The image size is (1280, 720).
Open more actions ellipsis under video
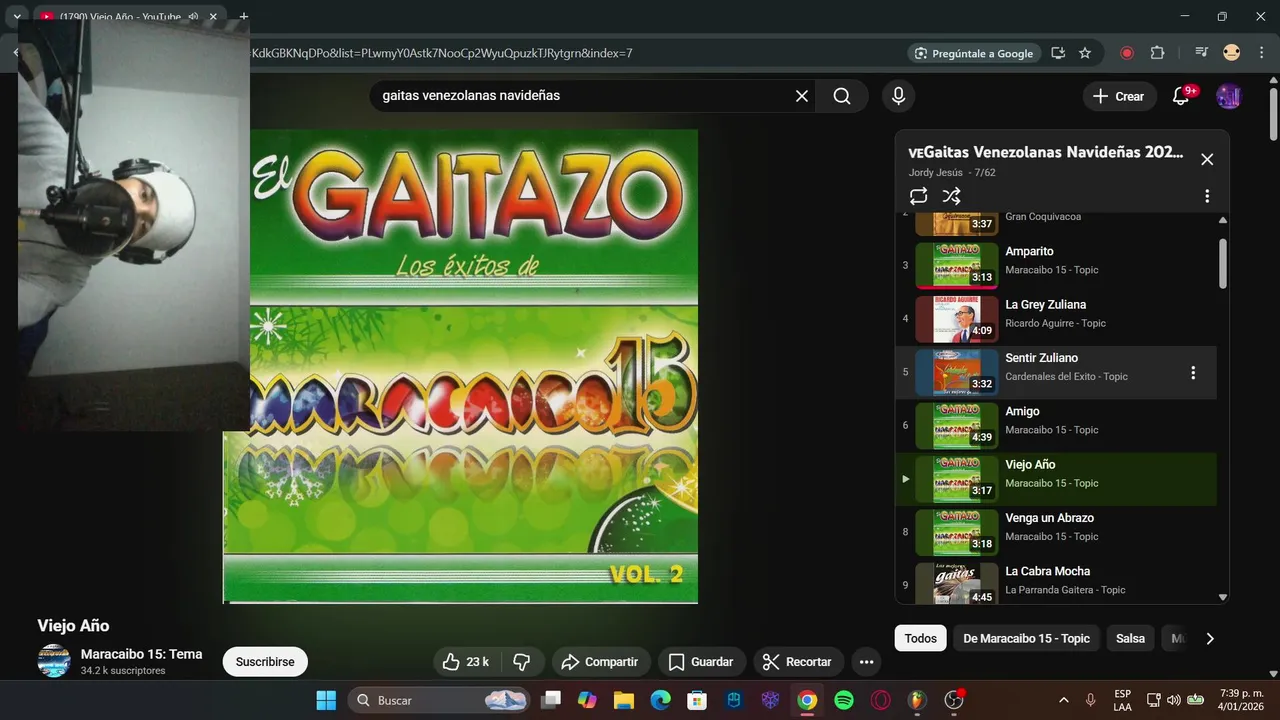coord(866,662)
